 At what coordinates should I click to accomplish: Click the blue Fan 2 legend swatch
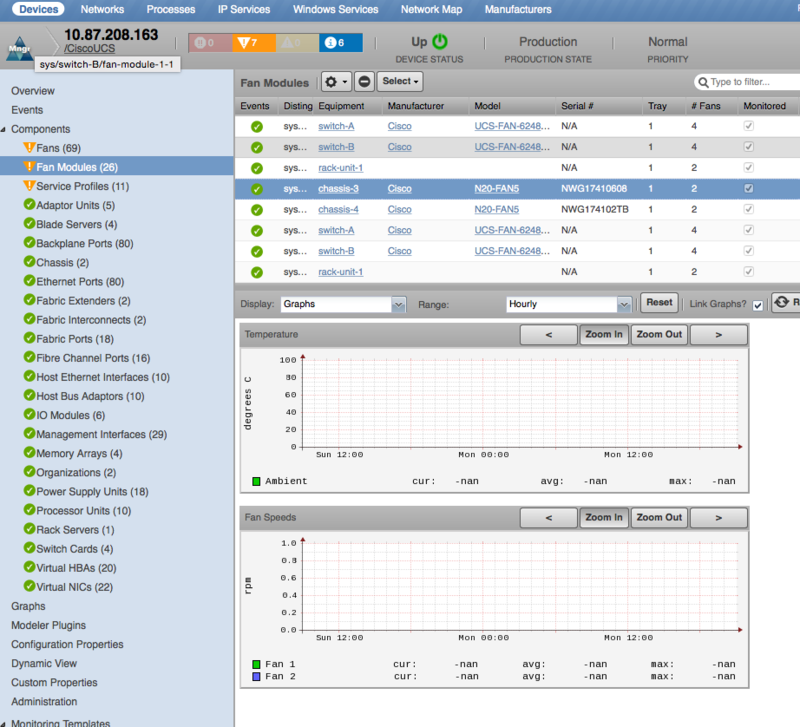[x=256, y=676]
